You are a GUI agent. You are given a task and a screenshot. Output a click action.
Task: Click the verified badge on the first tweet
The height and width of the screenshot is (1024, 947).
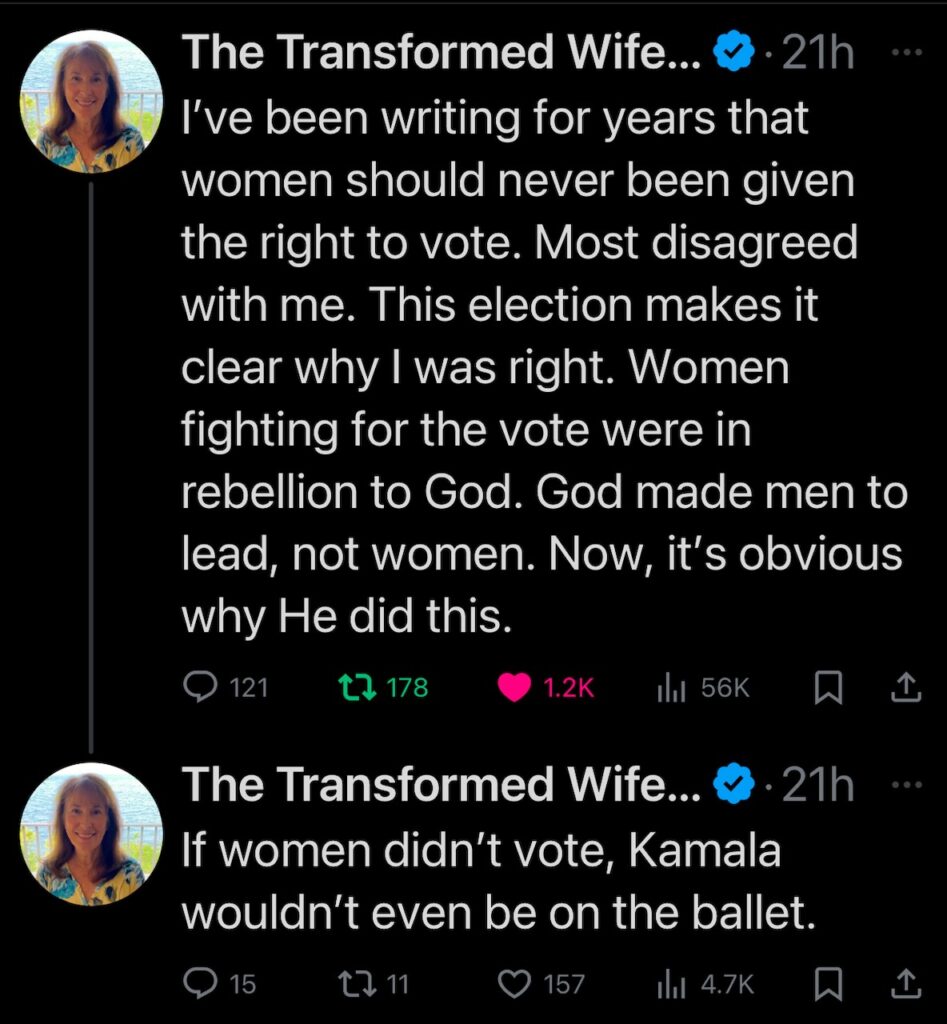(x=733, y=54)
